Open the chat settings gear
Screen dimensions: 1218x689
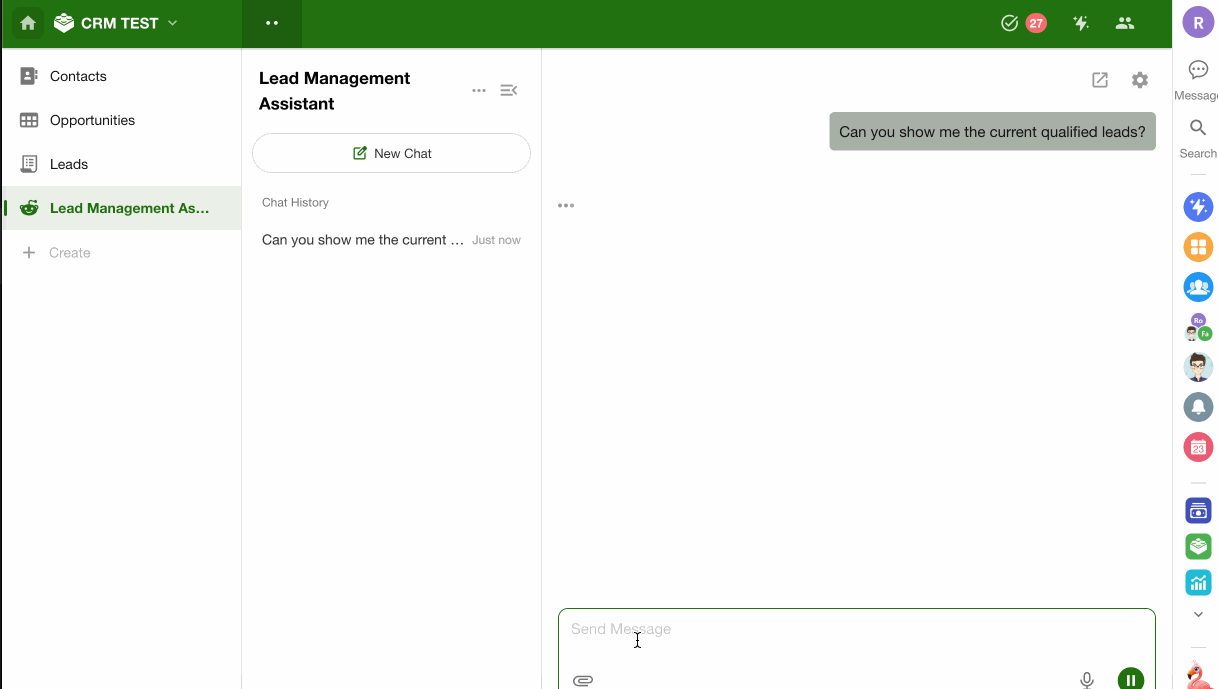[x=1140, y=80]
